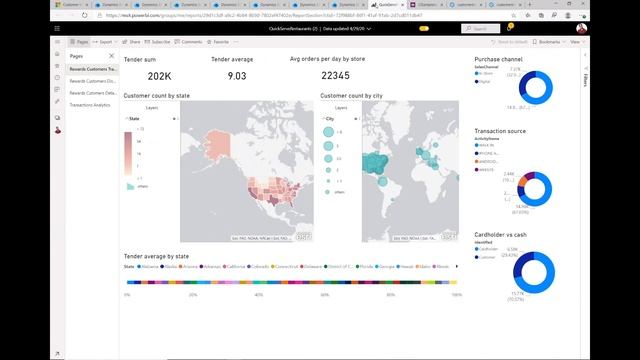
Task: Open Home from the left navigation rail
Action: (58, 54)
